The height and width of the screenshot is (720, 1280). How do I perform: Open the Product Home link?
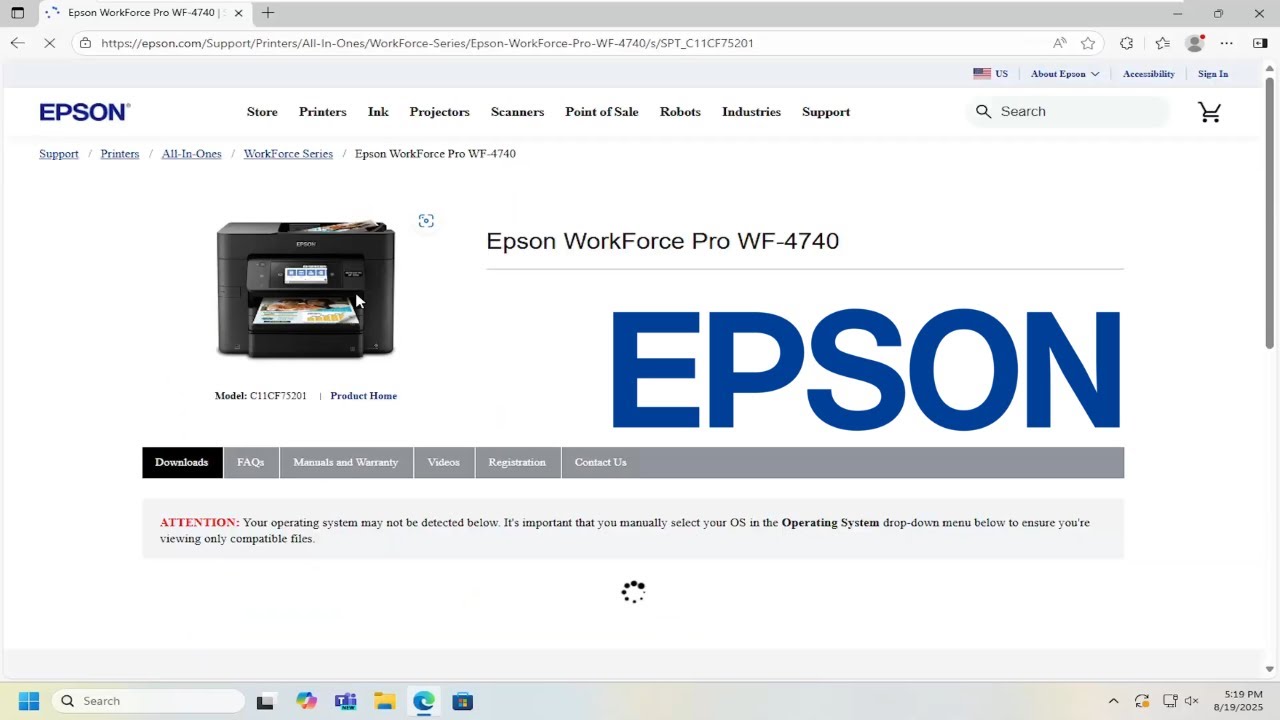(x=364, y=396)
